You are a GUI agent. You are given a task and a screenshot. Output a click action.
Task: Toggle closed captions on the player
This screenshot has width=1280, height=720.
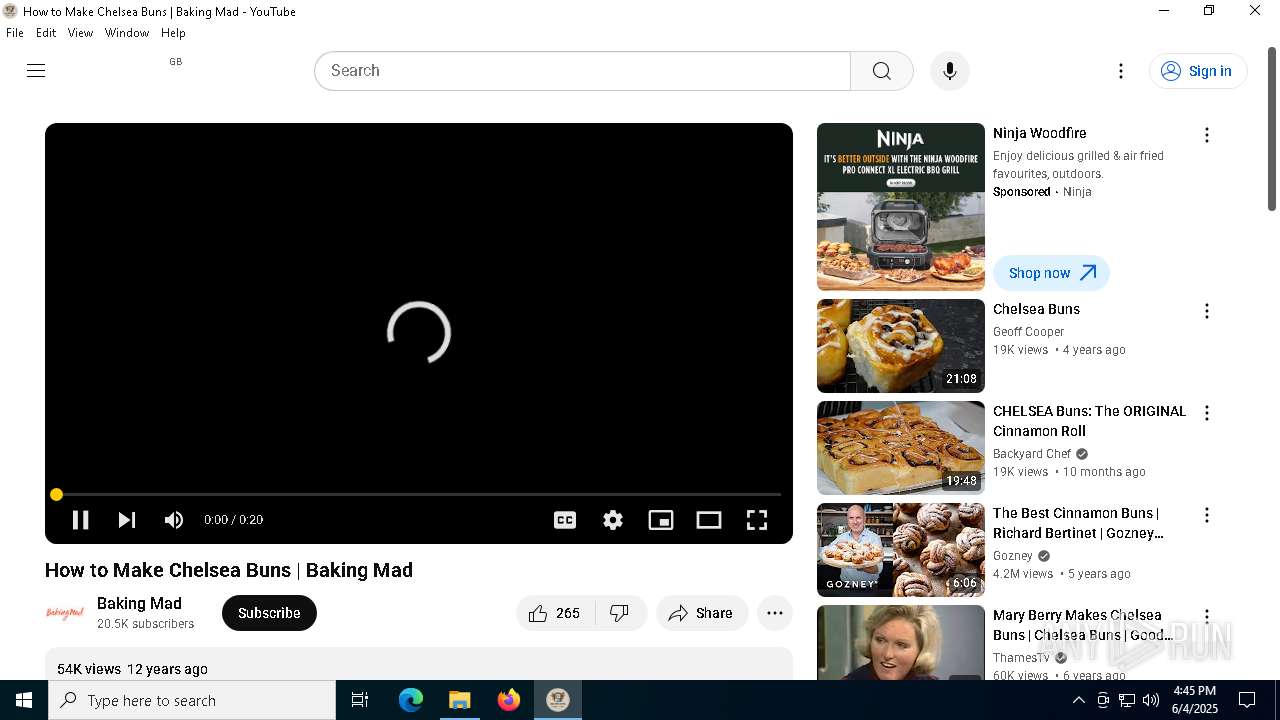565,520
